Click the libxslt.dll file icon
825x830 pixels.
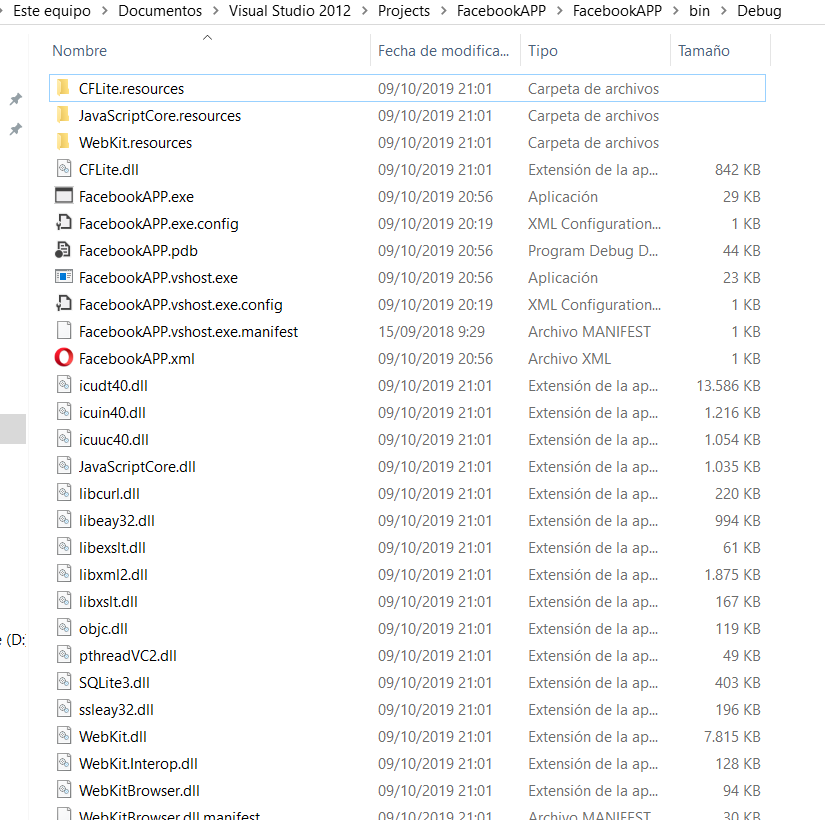pos(64,601)
